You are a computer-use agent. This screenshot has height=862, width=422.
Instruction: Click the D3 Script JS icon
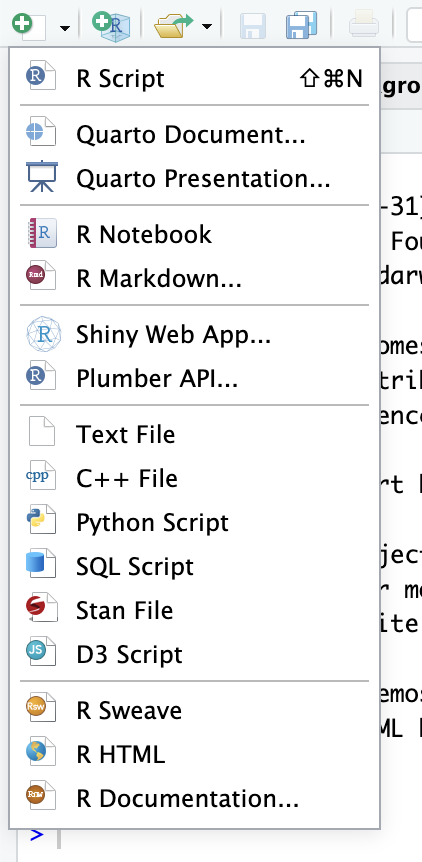(41, 651)
